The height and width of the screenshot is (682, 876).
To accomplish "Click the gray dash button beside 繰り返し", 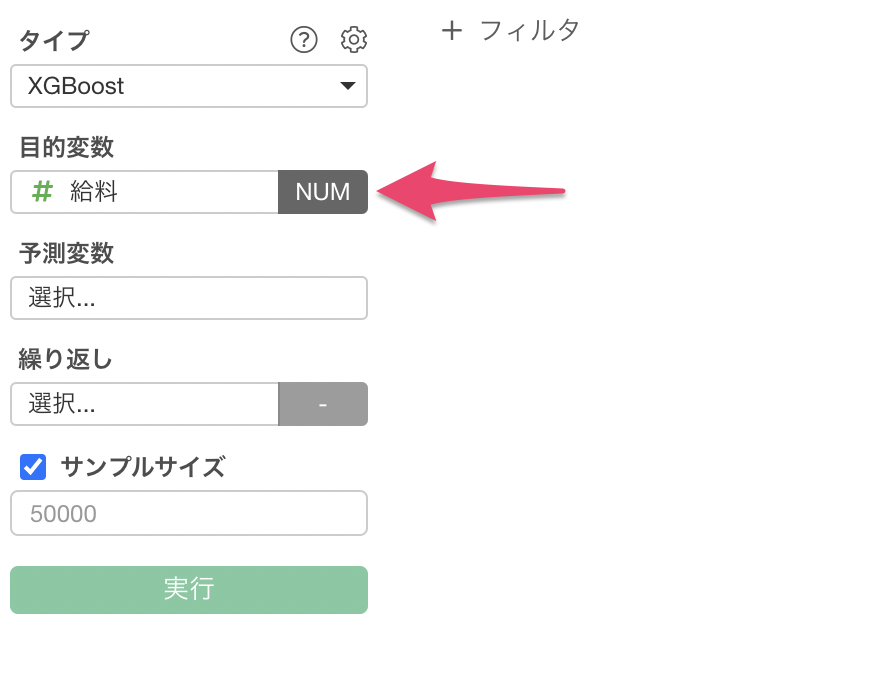I will [323, 404].
